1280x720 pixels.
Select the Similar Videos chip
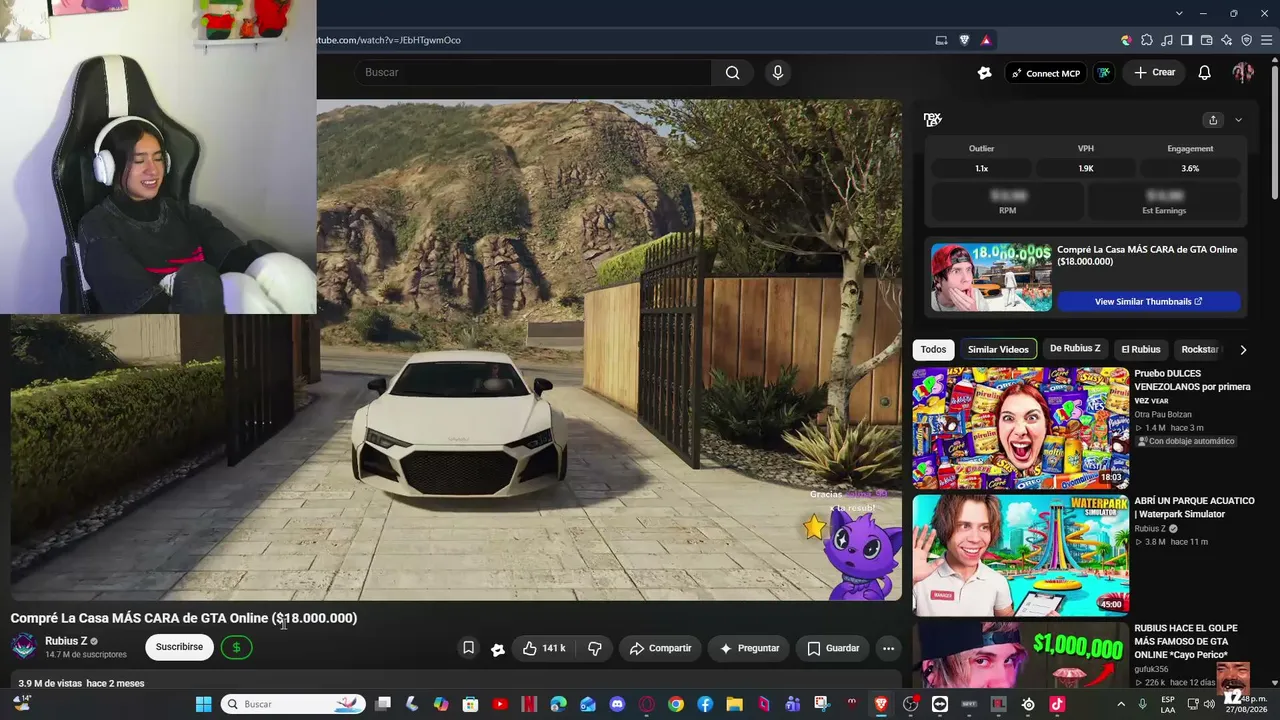tap(998, 349)
